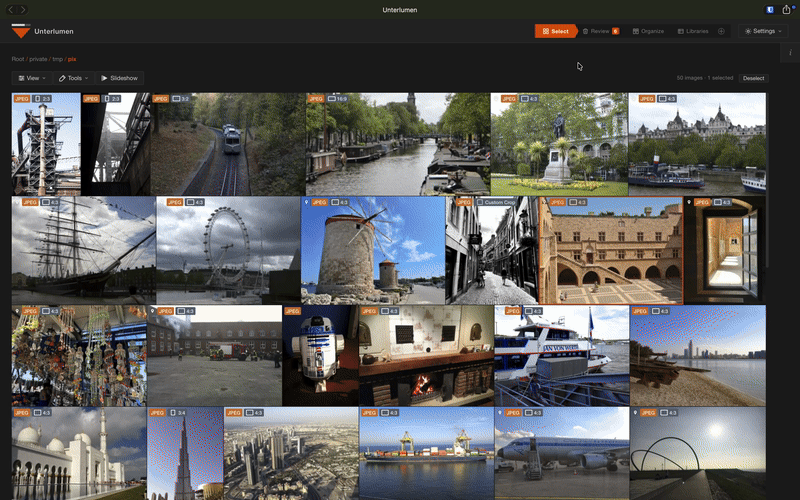Select the R2-D2 robot thumbnail
The image size is (800, 500).
320,356
